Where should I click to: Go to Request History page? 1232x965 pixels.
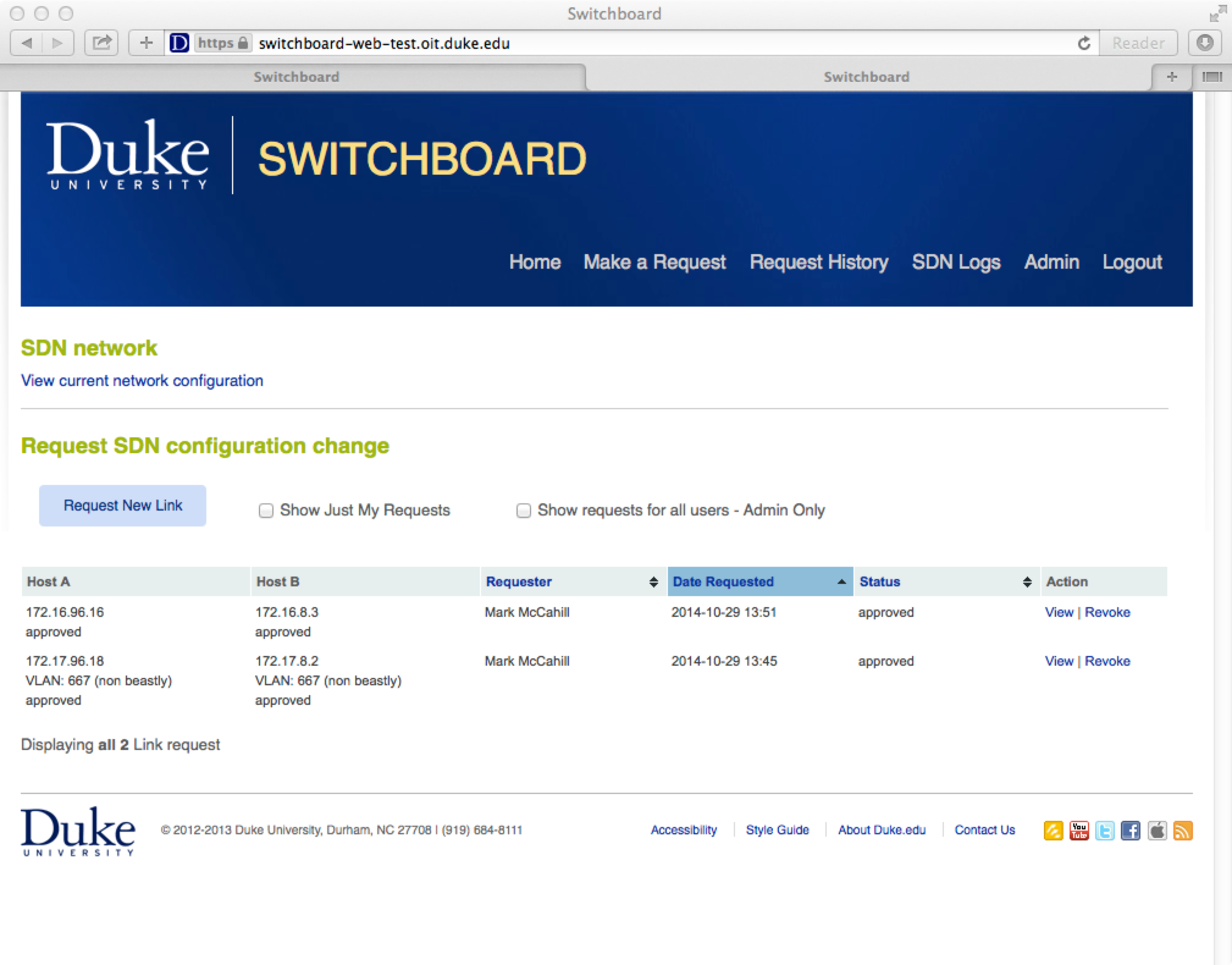point(819,262)
